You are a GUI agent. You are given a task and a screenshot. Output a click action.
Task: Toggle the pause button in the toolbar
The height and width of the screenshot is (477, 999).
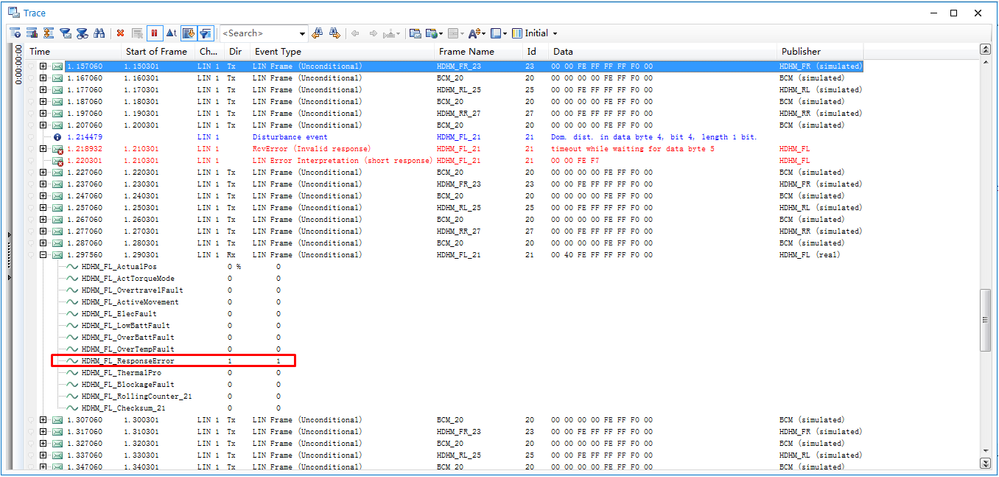coord(154,33)
